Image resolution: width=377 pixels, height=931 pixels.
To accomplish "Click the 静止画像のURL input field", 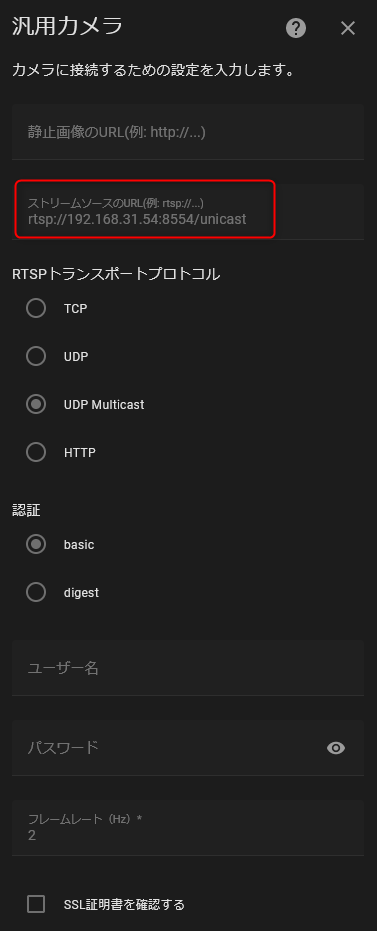I will [x=188, y=132].
